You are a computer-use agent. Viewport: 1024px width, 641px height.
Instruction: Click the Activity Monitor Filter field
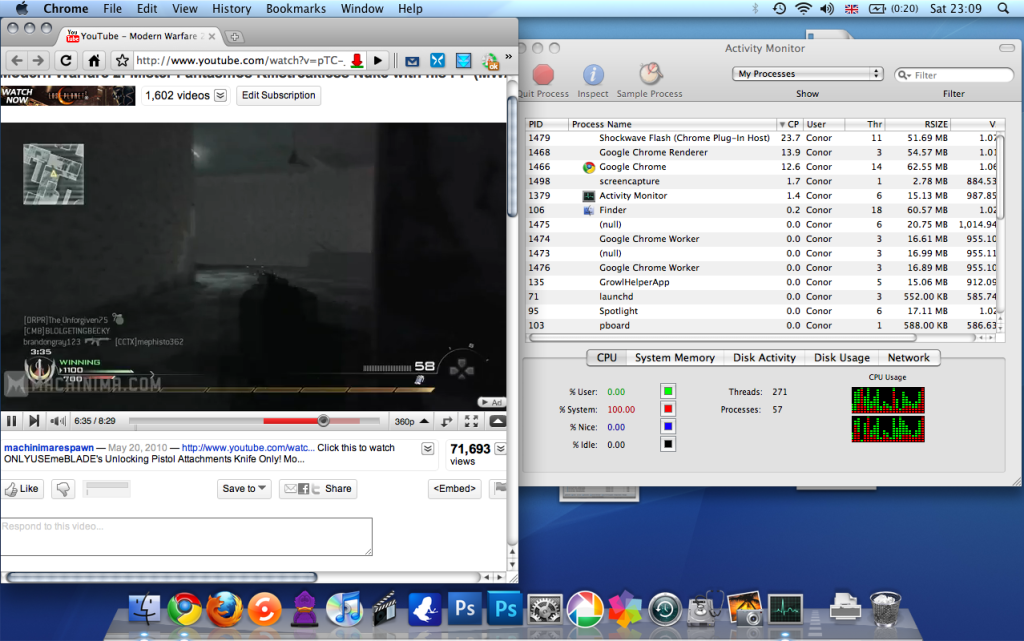coord(954,75)
